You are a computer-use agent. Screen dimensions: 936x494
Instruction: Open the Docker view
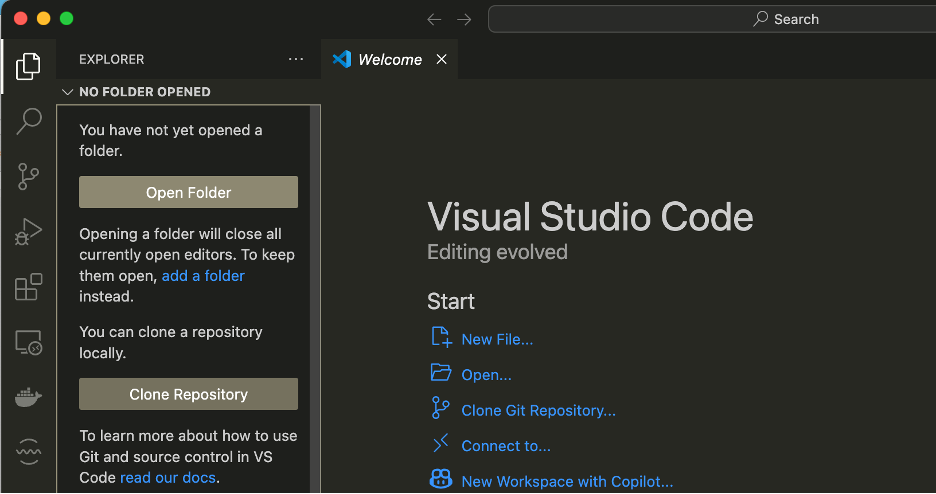click(28, 397)
